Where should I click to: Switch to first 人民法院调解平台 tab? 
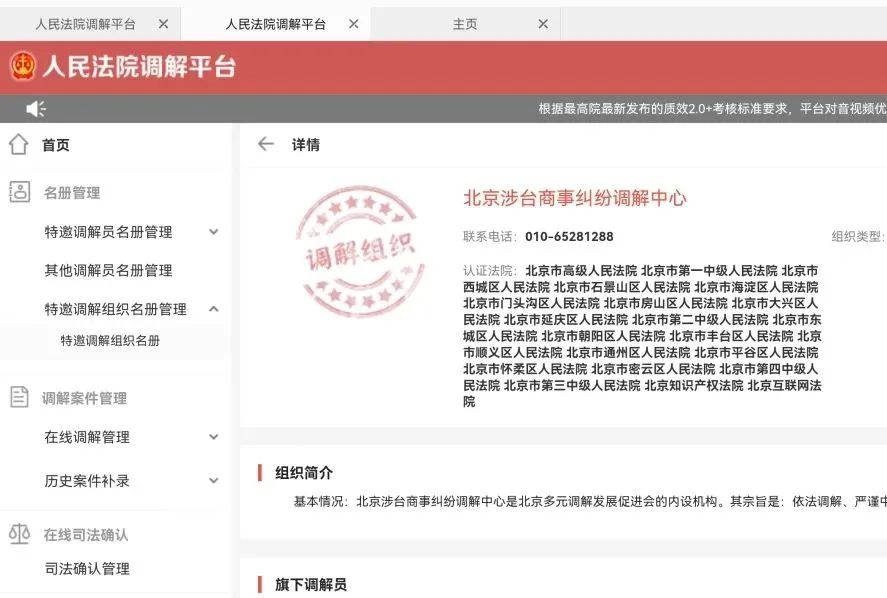pos(85,24)
